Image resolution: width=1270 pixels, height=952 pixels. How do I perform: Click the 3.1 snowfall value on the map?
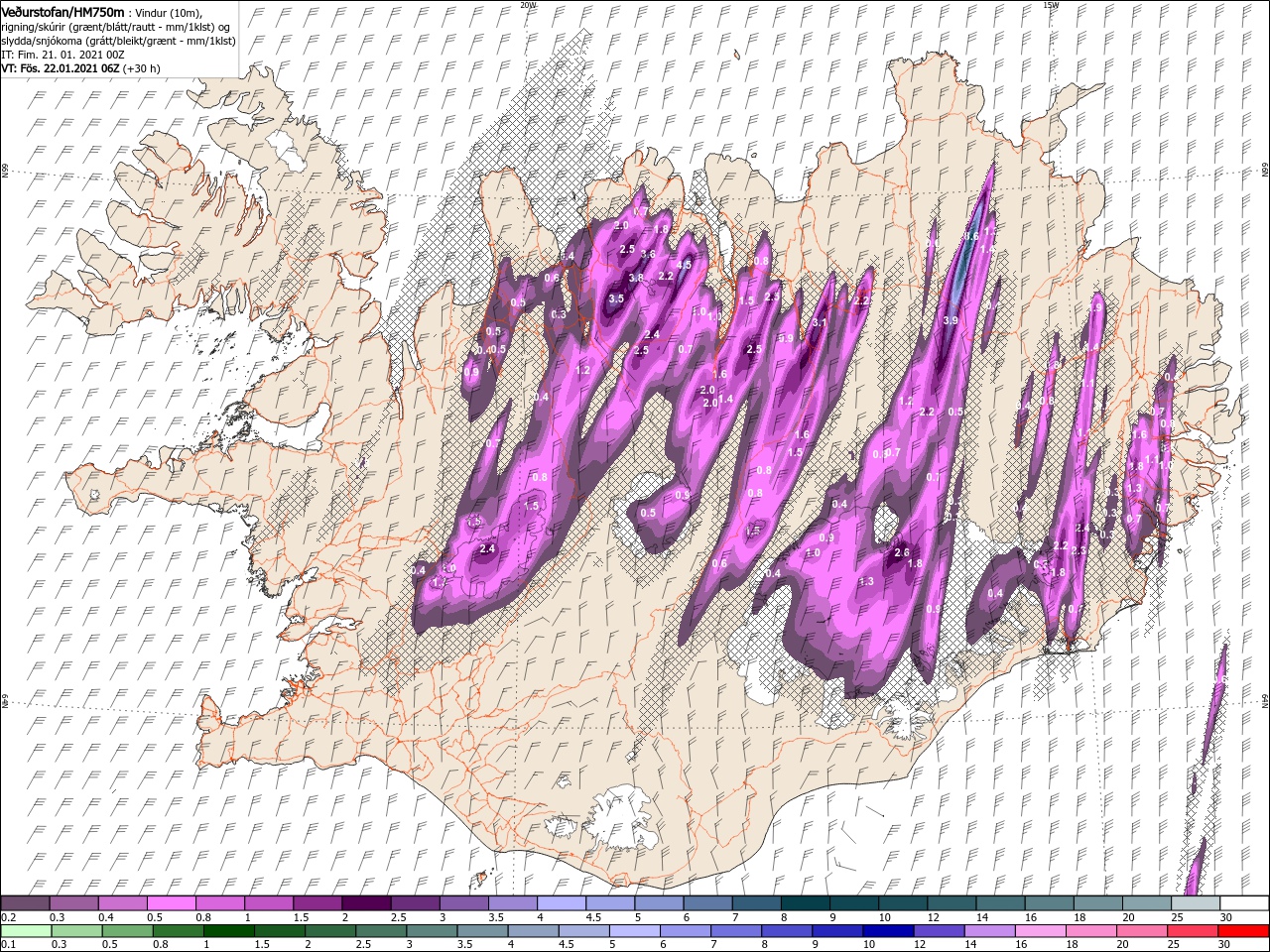coord(820,323)
